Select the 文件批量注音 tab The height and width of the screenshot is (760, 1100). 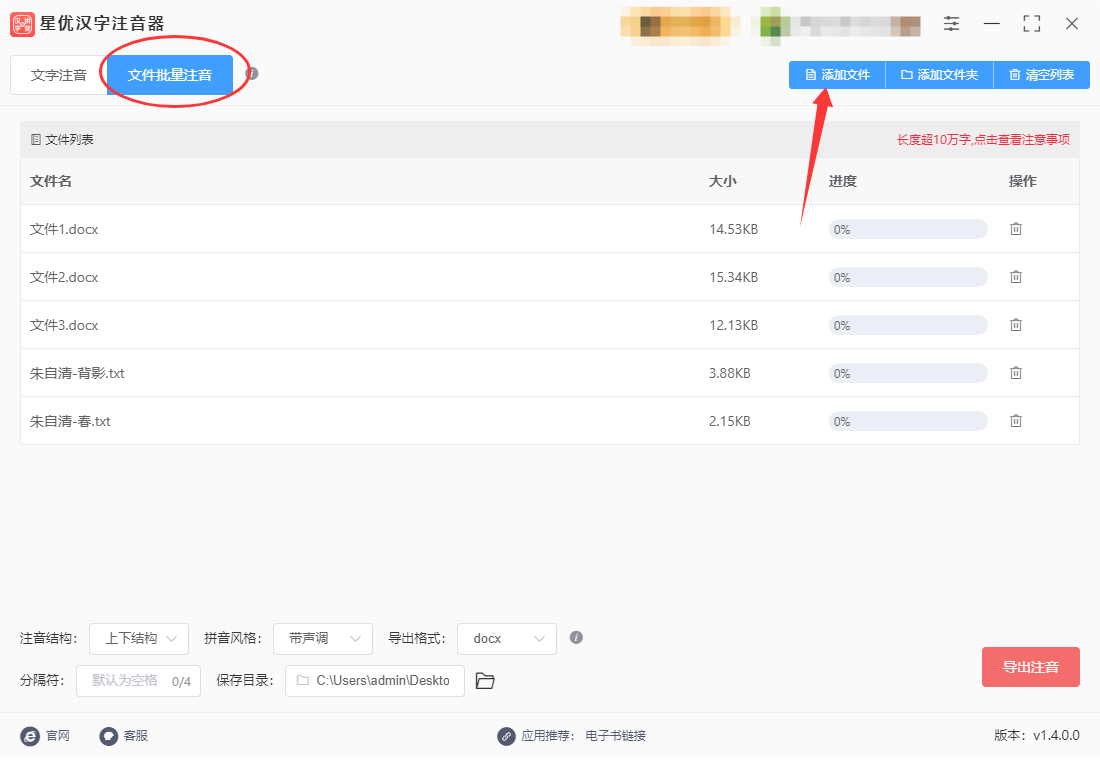click(x=170, y=75)
